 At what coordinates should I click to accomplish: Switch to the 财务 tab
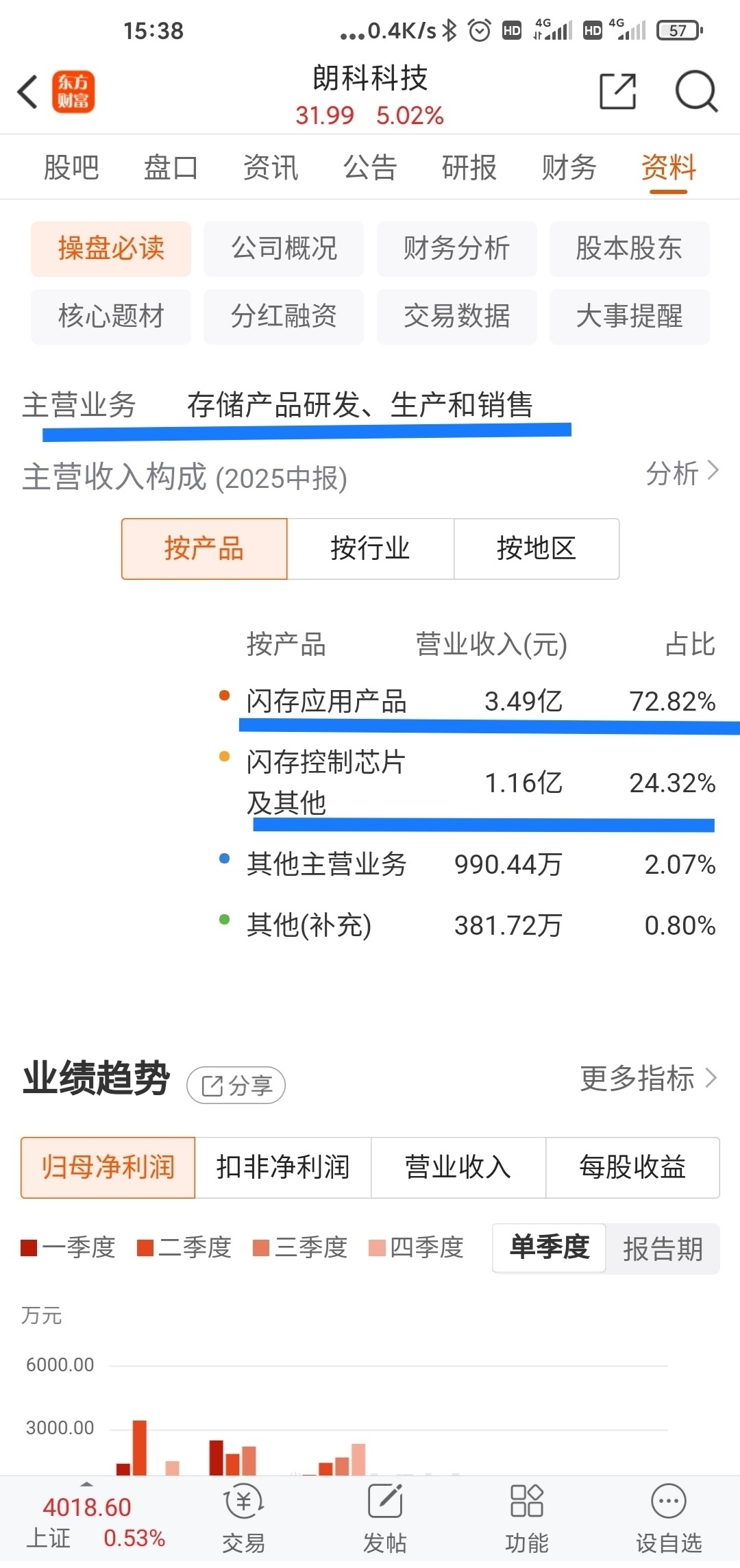569,168
